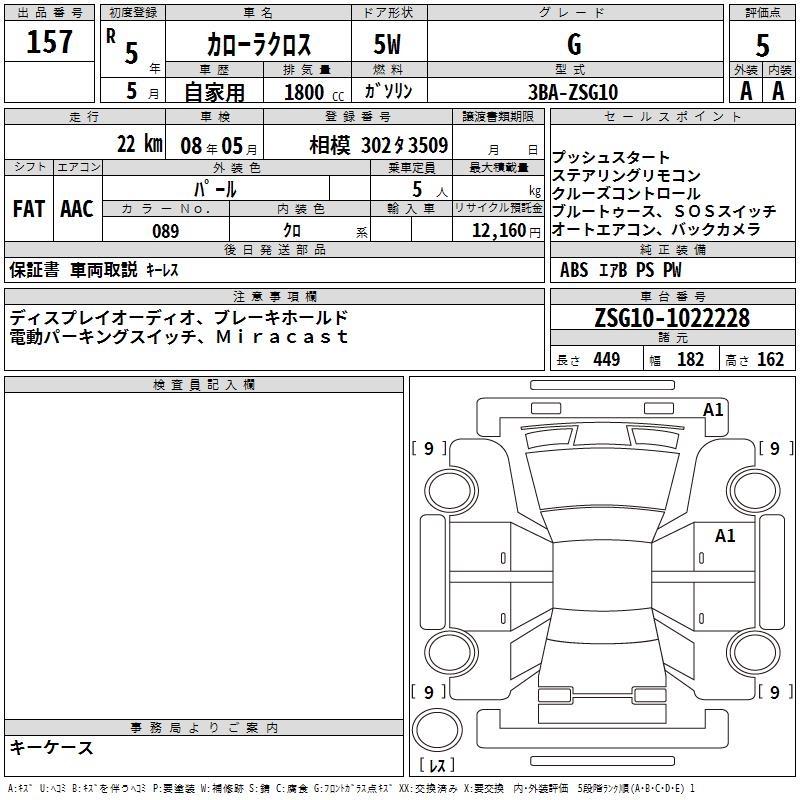Click the displacement value 1800 cc
The image size is (800, 800).
314,92
